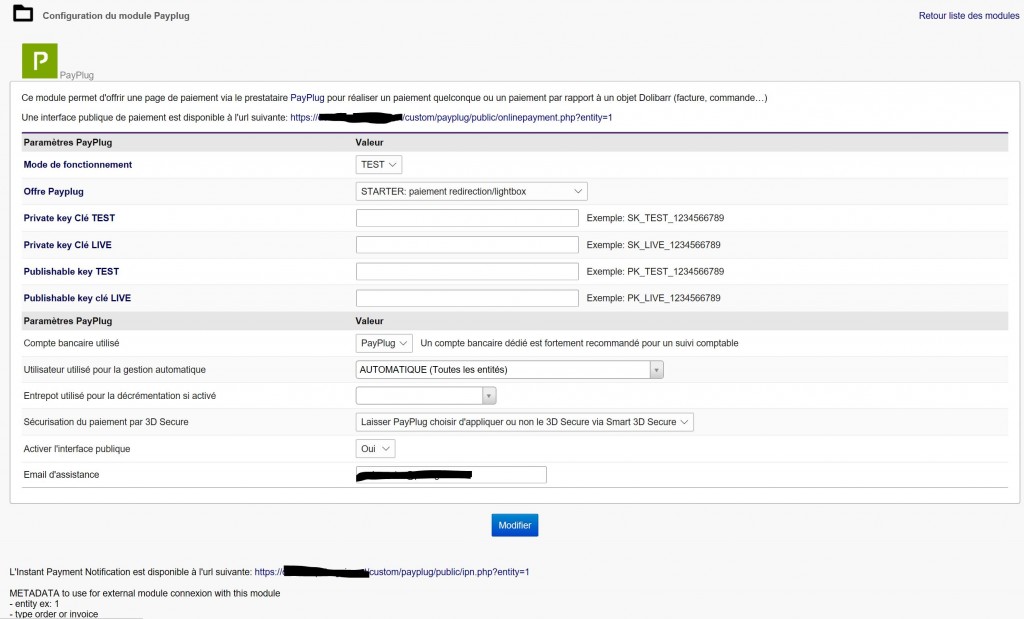
Task: Click the folder icon beside the configuration title
Action: (21, 16)
